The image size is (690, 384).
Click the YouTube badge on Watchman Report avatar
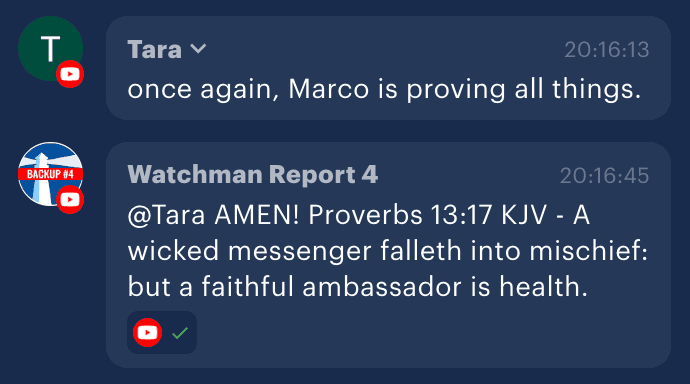(x=70, y=200)
